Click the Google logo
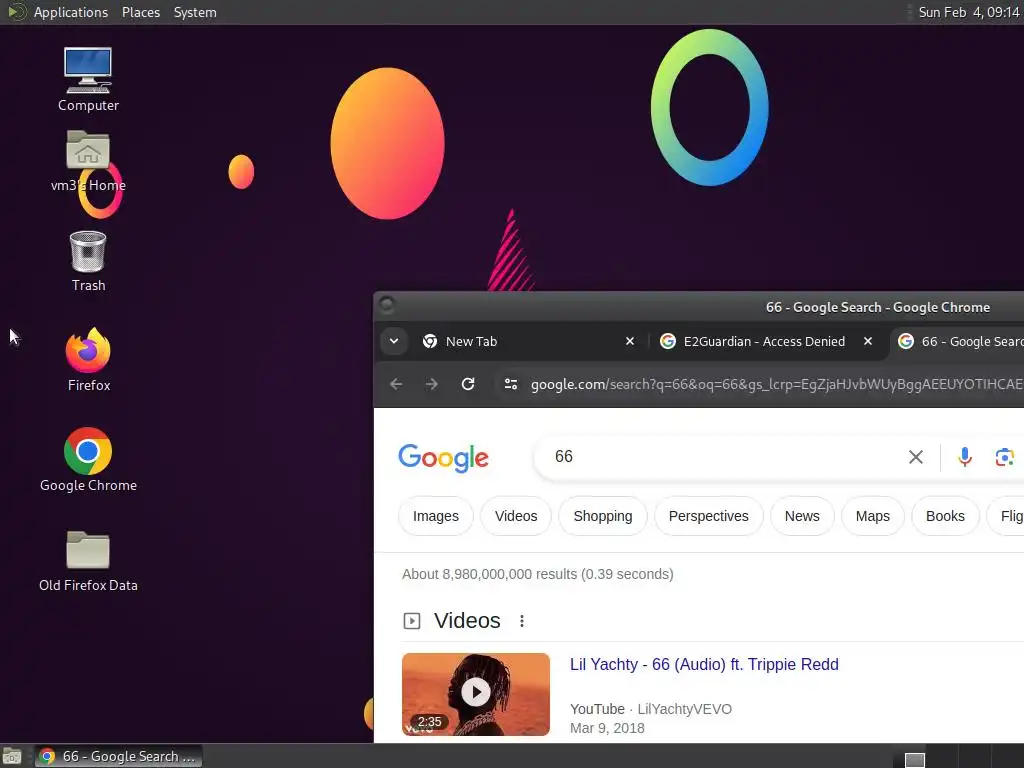This screenshot has height=768, width=1024. pos(443,458)
